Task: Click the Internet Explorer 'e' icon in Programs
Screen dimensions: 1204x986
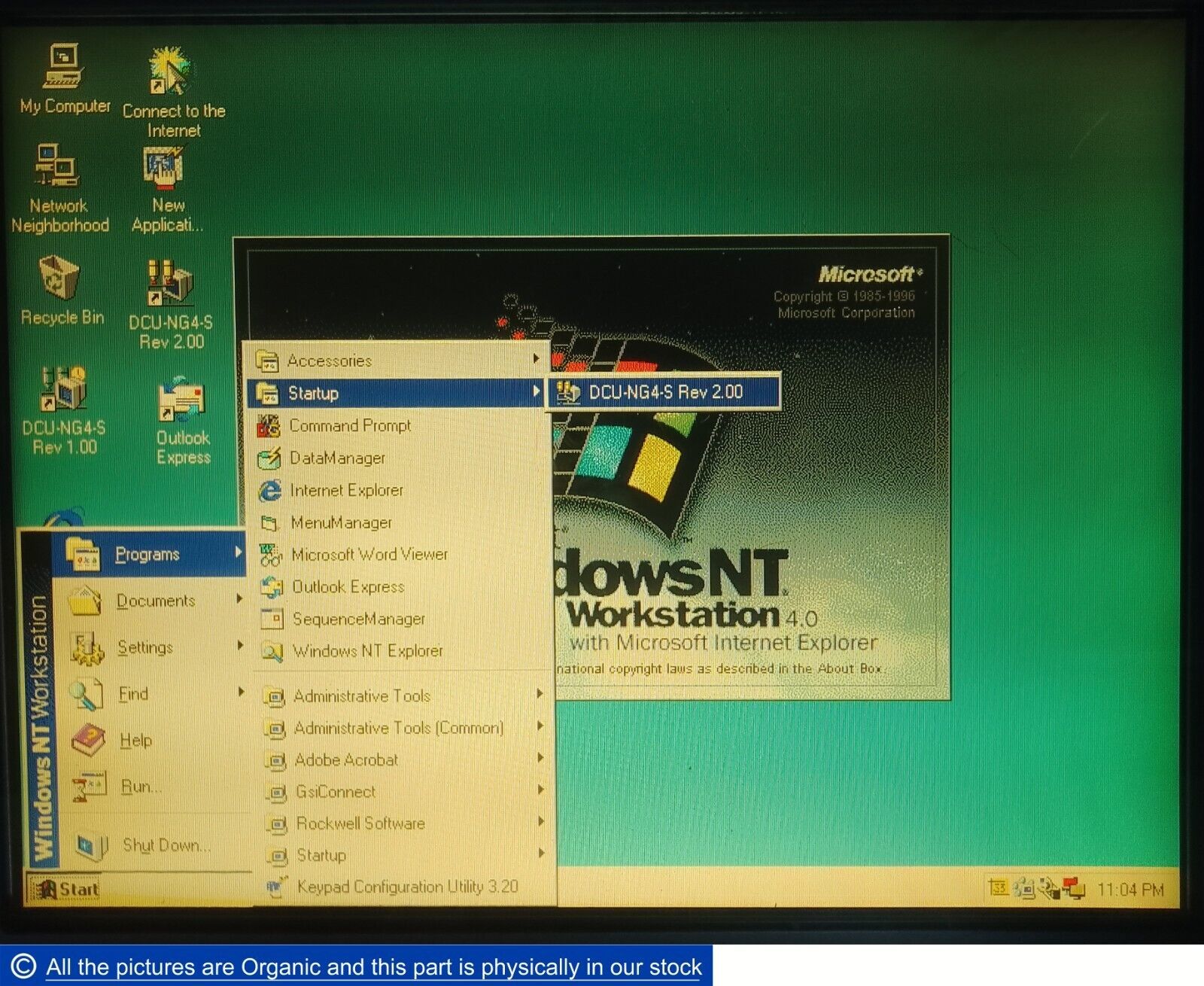Action: click(270, 491)
